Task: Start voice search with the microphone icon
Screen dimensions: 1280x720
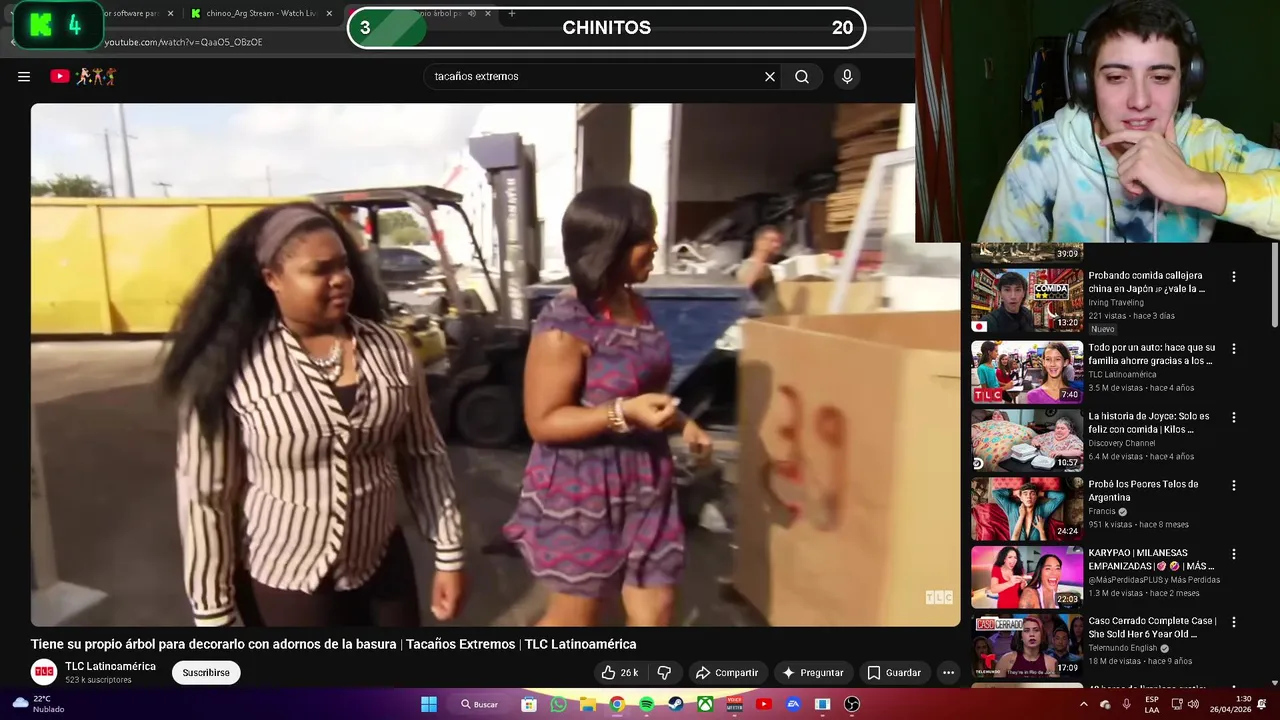Action: [x=847, y=76]
